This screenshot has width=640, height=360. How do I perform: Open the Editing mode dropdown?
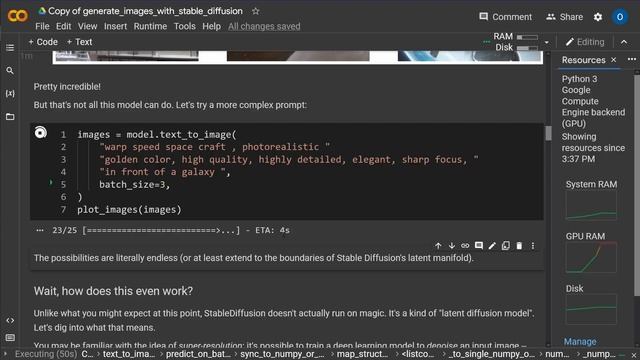[x=585, y=42]
